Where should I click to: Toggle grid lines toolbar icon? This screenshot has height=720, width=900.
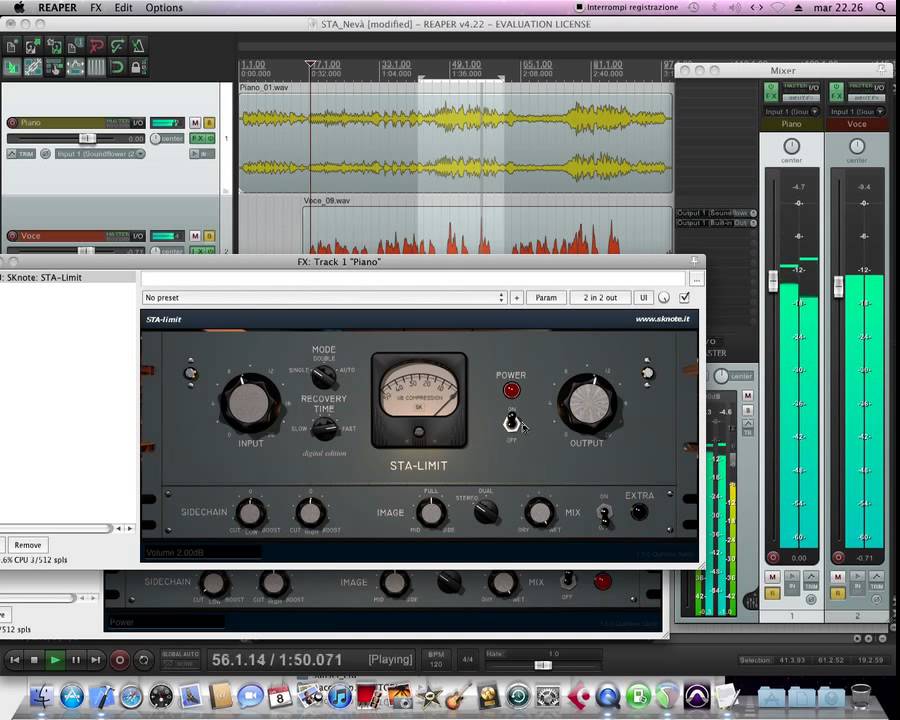96,67
